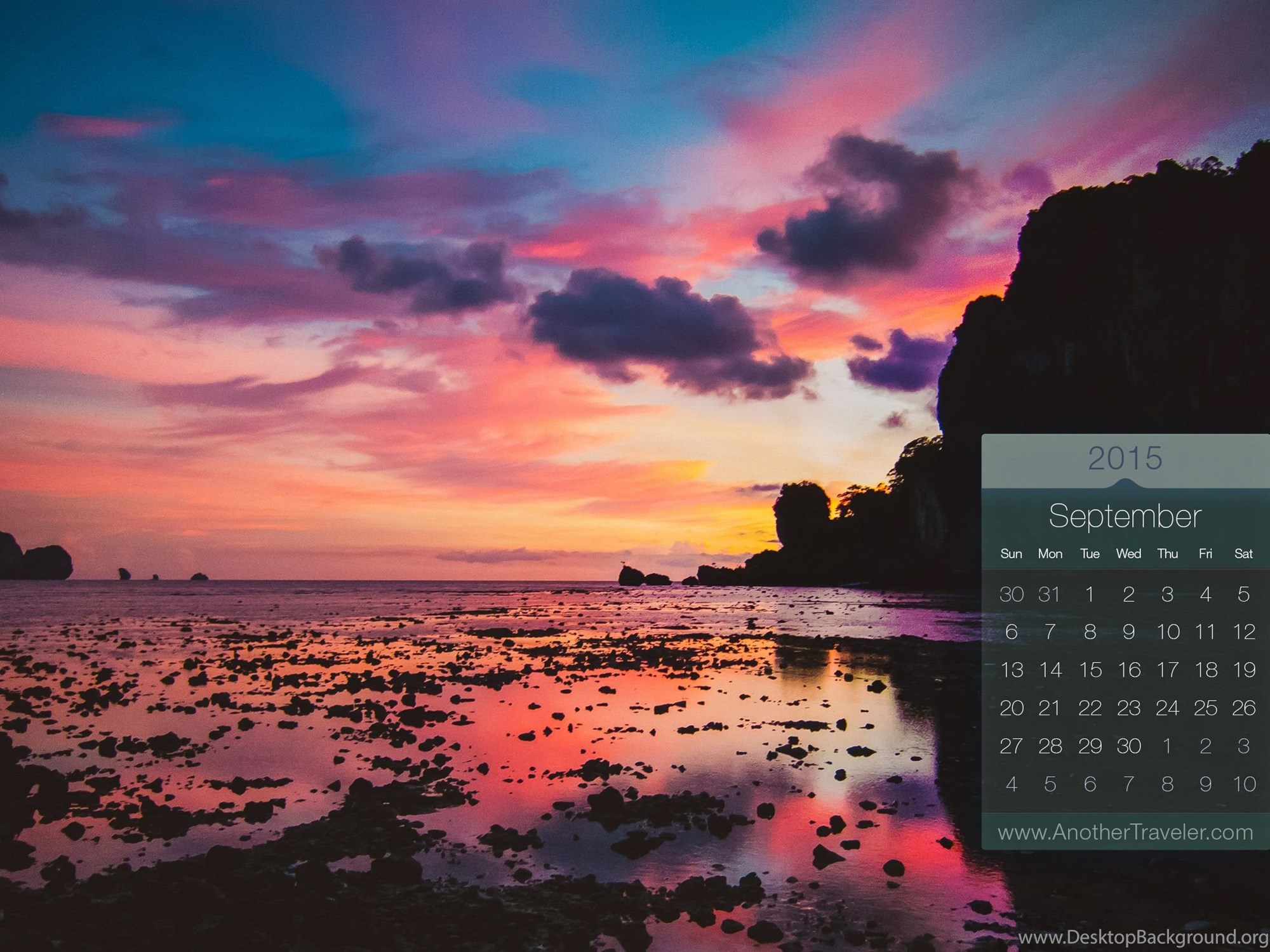
Task: Select September 1 on the calendar
Action: click(1090, 594)
